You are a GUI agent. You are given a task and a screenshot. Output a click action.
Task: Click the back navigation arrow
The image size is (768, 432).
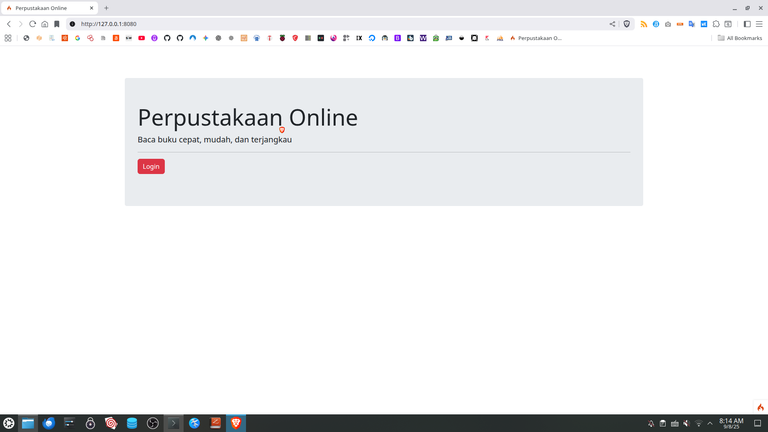click(x=9, y=24)
